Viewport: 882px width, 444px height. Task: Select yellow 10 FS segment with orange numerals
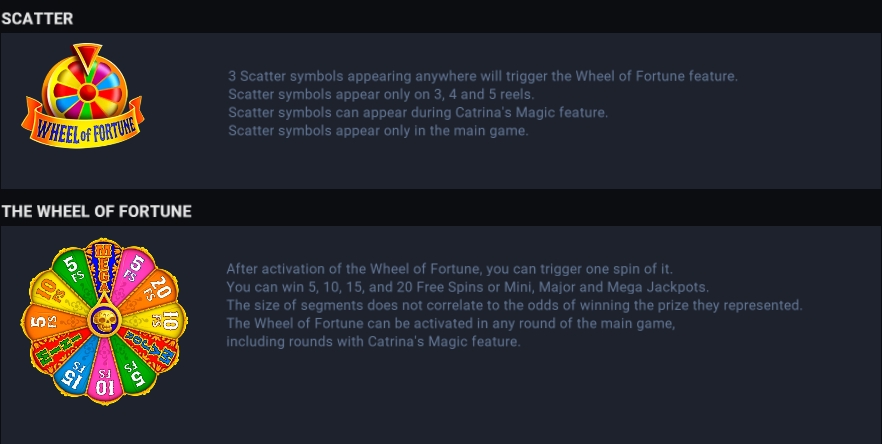[54, 293]
